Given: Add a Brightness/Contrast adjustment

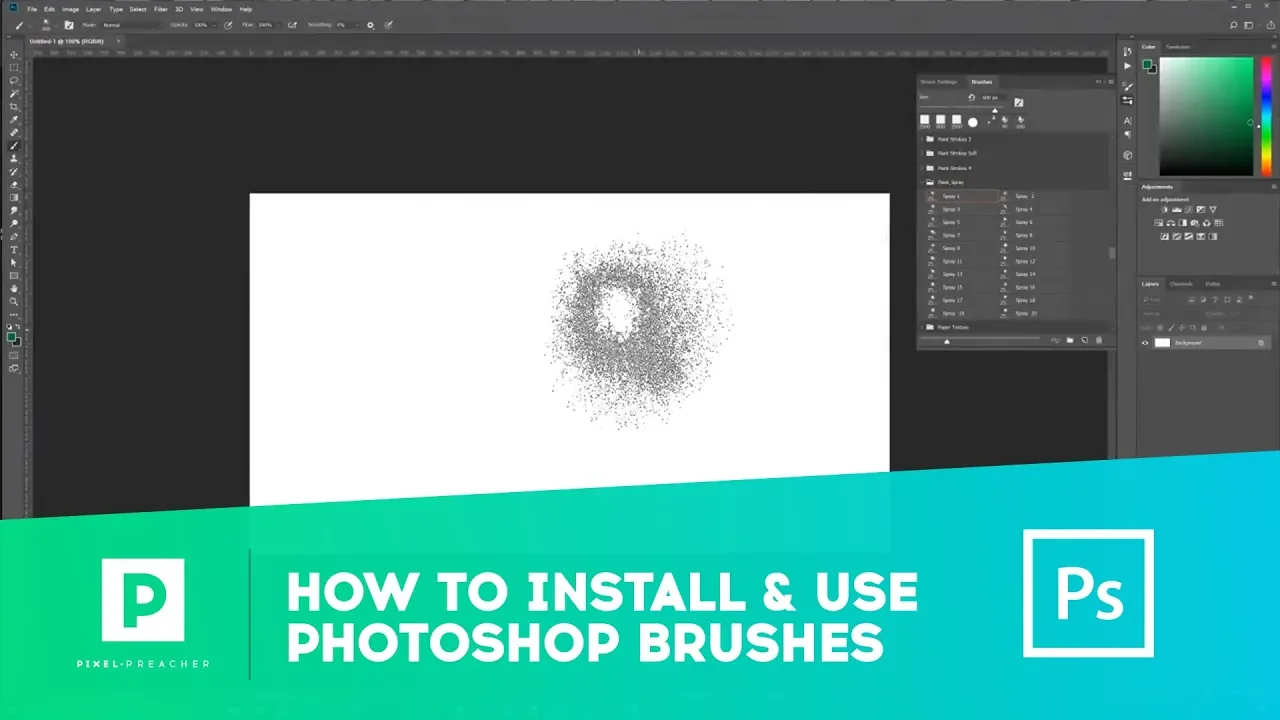Looking at the screenshot, I should click(1164, 210).
